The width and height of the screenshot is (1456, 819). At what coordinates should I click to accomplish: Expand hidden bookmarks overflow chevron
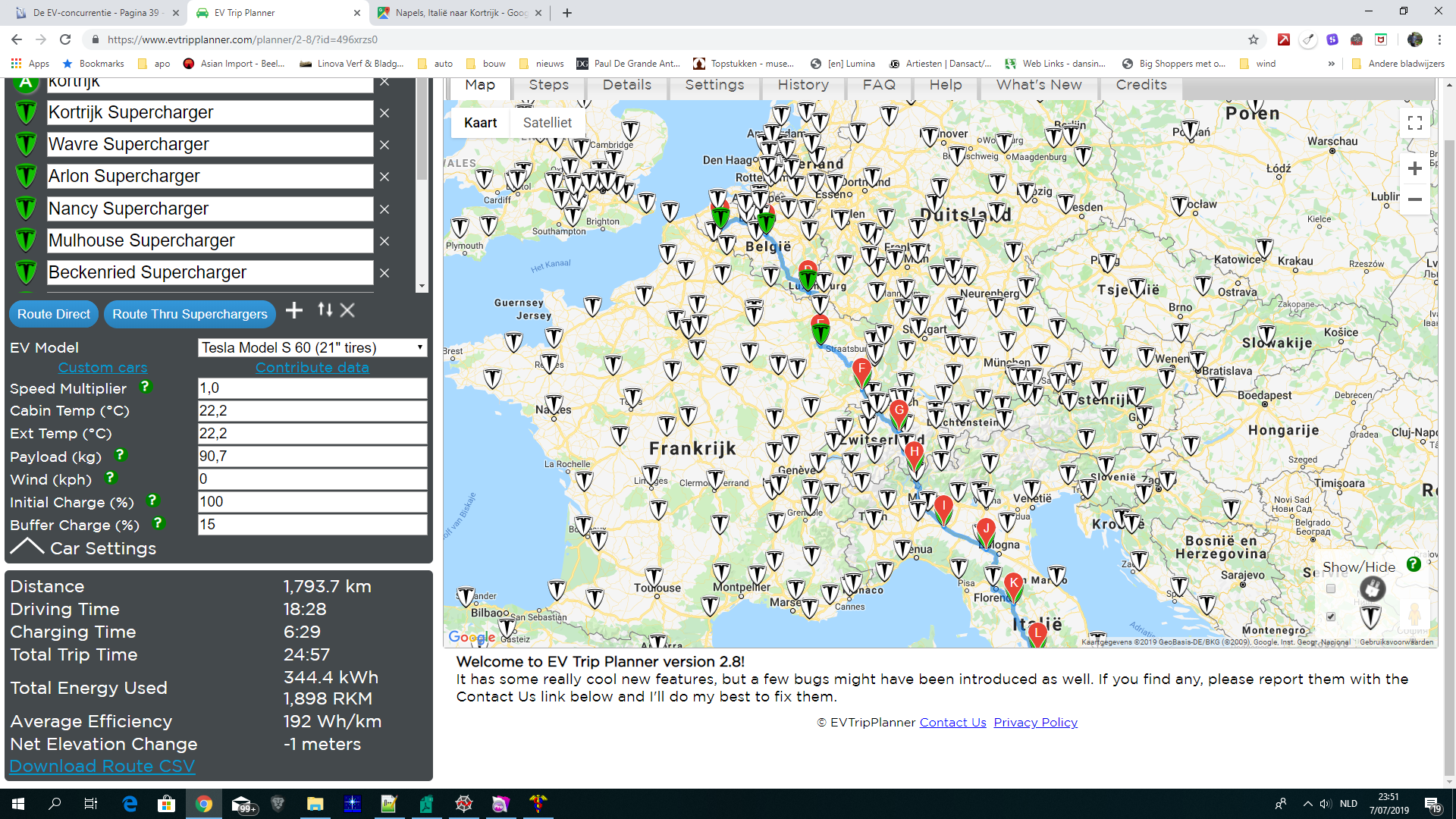1331,64
